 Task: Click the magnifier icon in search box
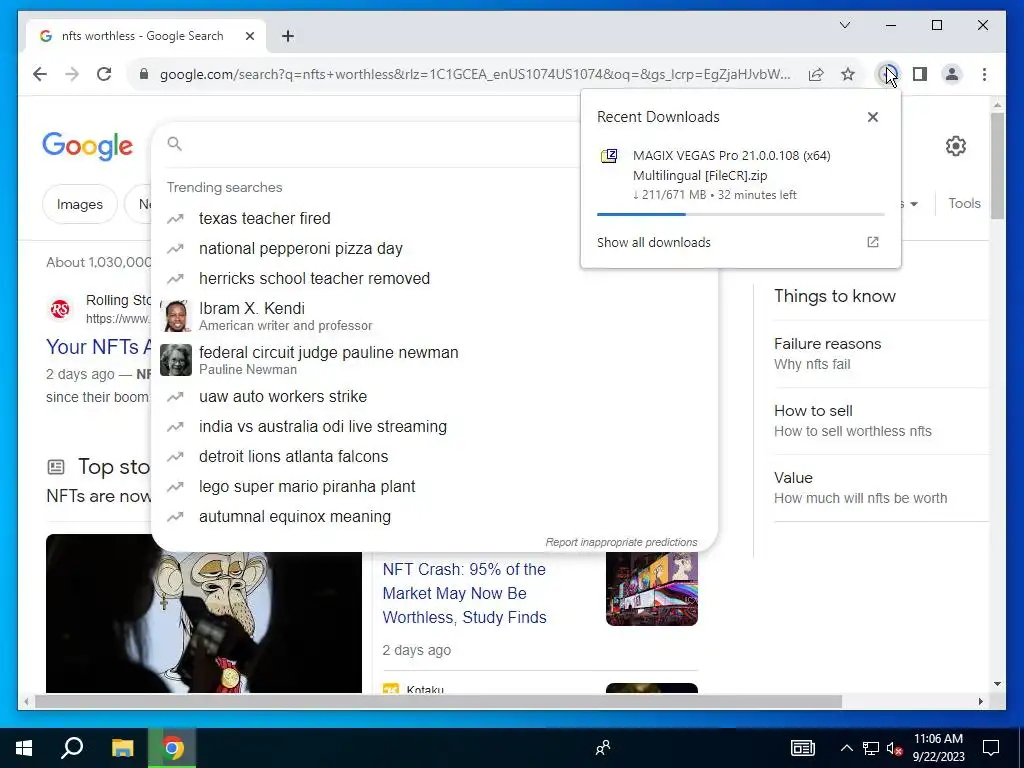174,144
